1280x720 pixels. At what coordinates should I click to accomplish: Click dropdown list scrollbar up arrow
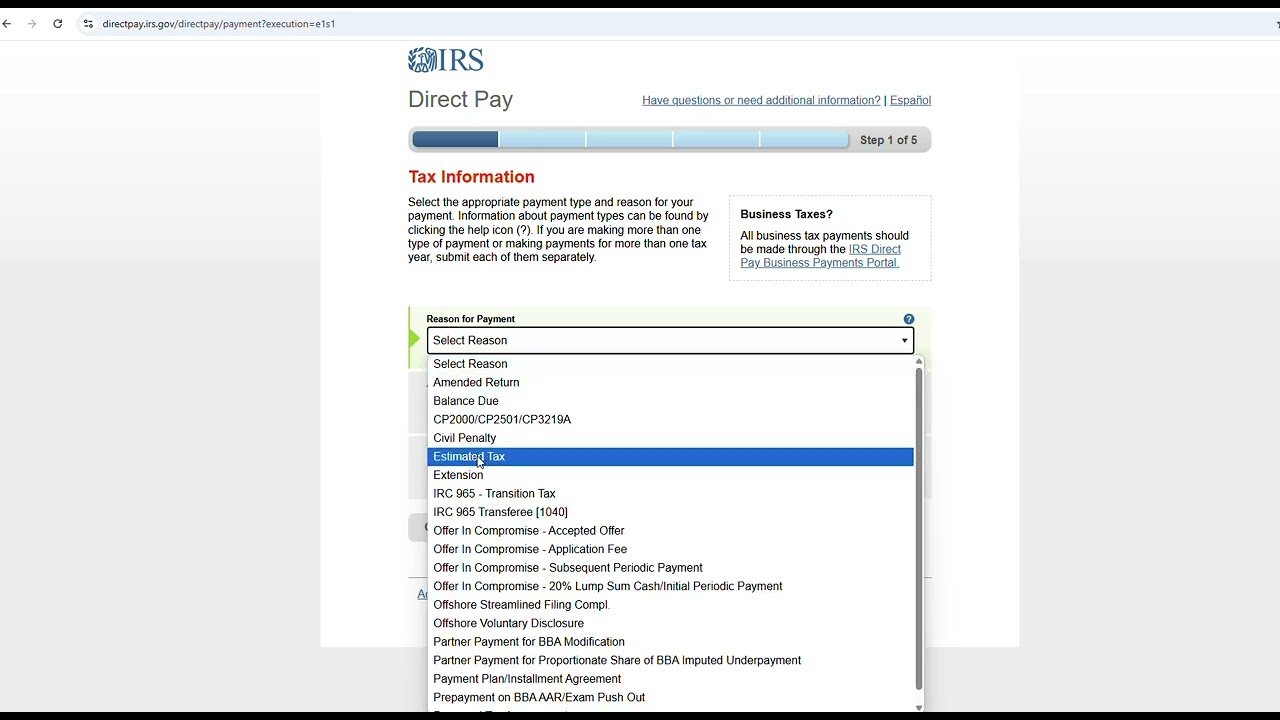[x=919, y=361]
